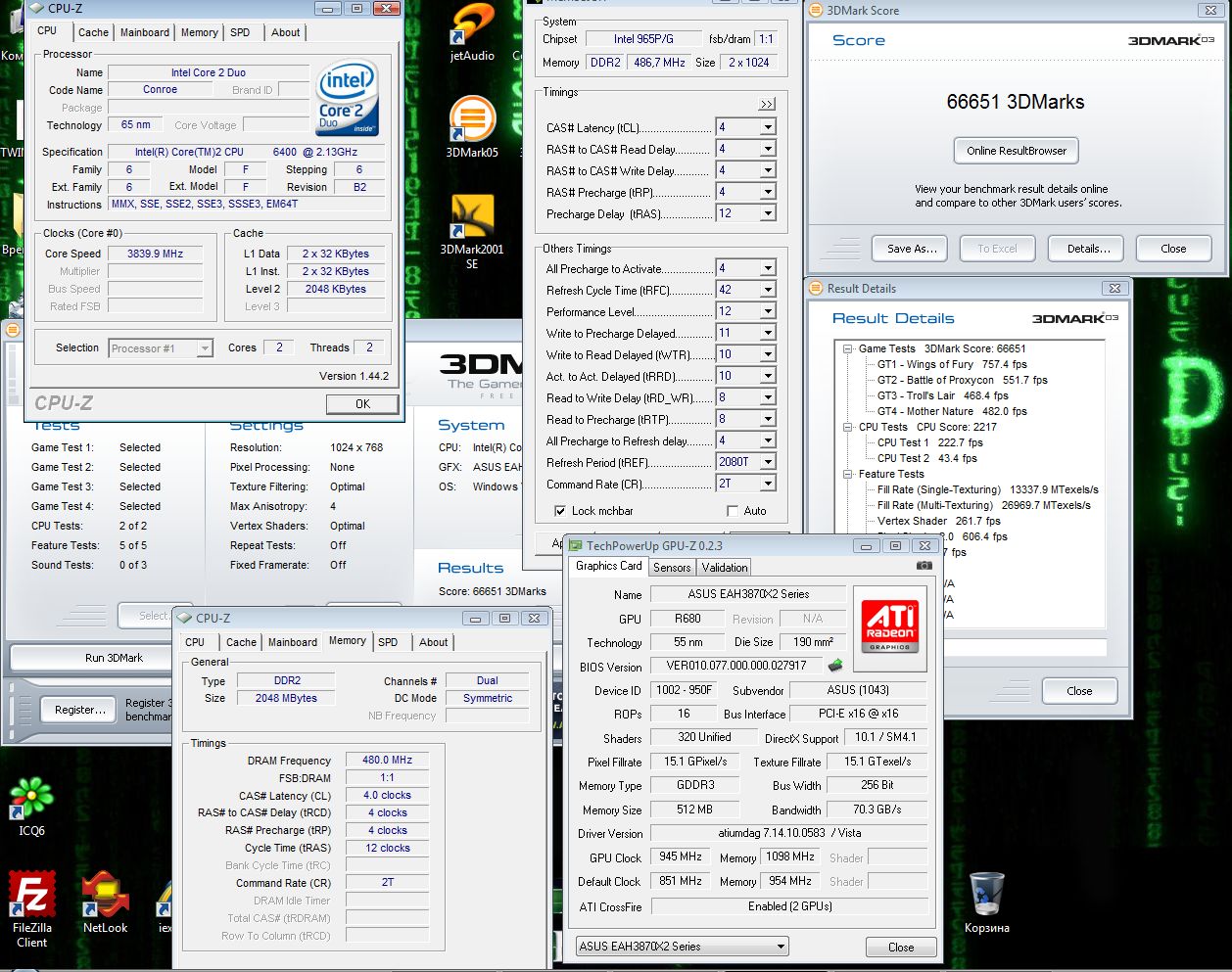
Task: Click the Intel Core 2 Duo logo in CPU-Z
Action: 347,99
